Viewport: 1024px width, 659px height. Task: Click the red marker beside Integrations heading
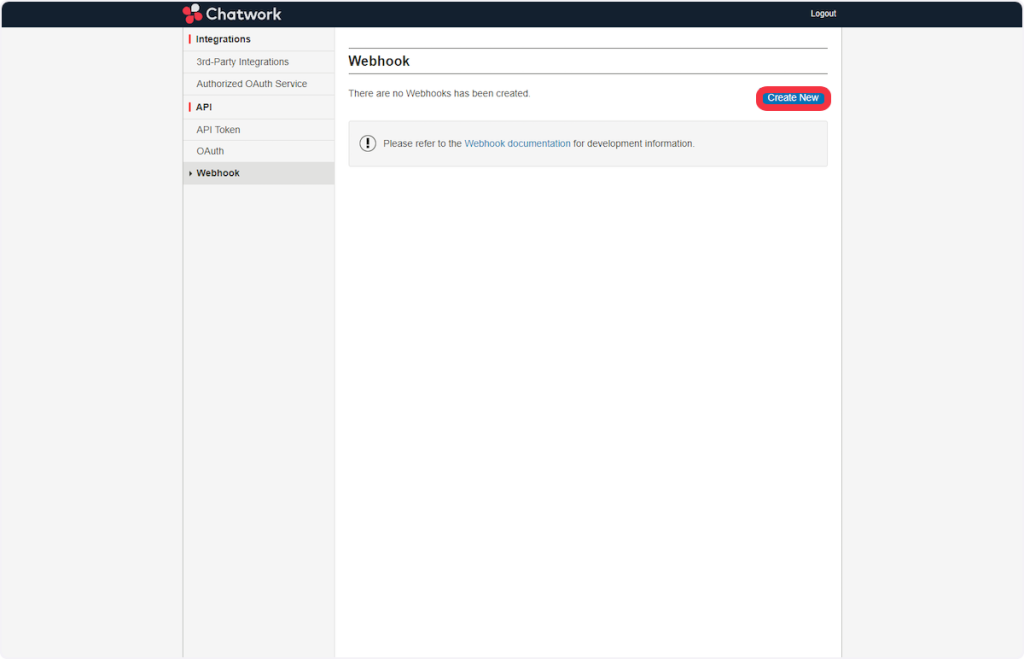(x=189, y=39)
